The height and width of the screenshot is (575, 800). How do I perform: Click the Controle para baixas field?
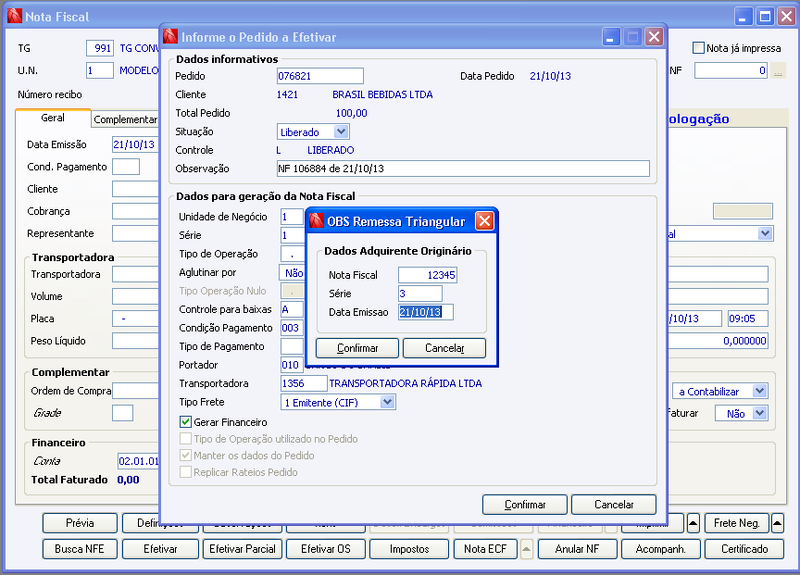pos(292,309)
